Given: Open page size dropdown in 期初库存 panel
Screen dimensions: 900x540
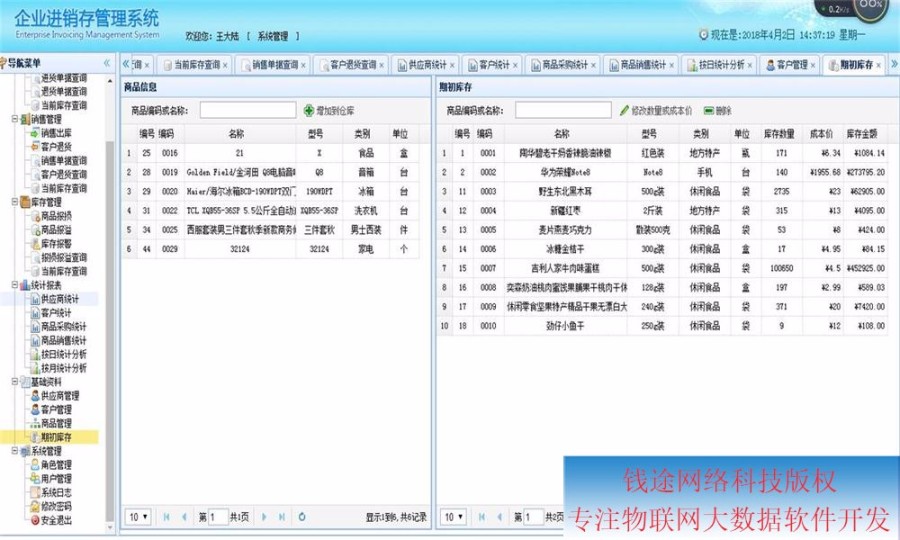Looking at the screenshot, I should coord(454,517).
